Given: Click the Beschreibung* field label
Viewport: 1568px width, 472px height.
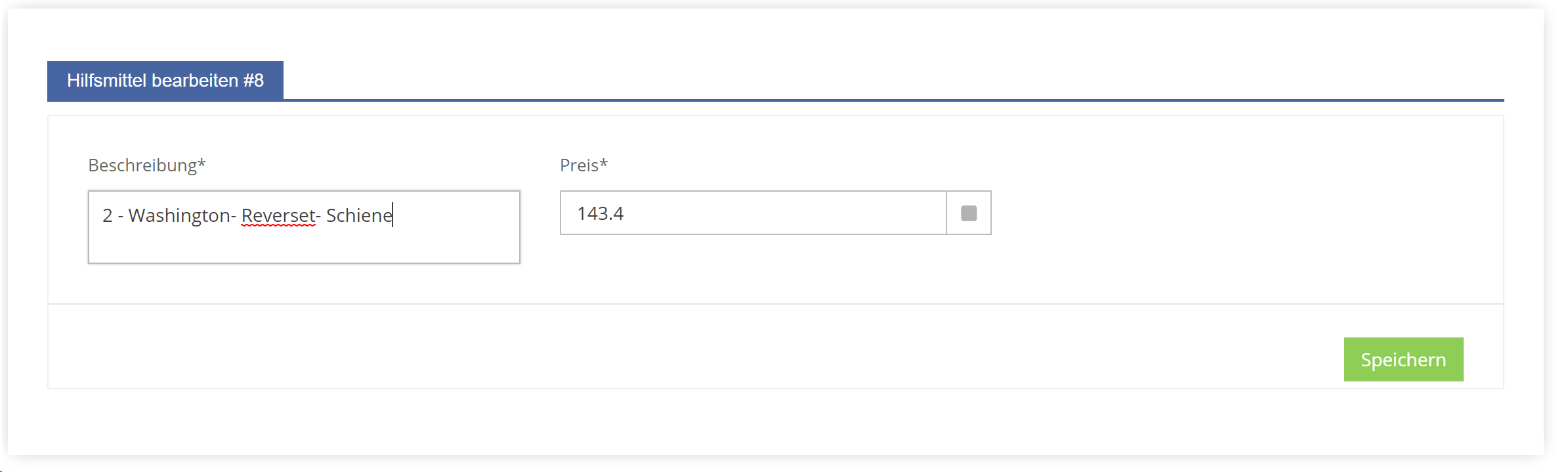Looking at the screenshot, I should pos(147,165).
